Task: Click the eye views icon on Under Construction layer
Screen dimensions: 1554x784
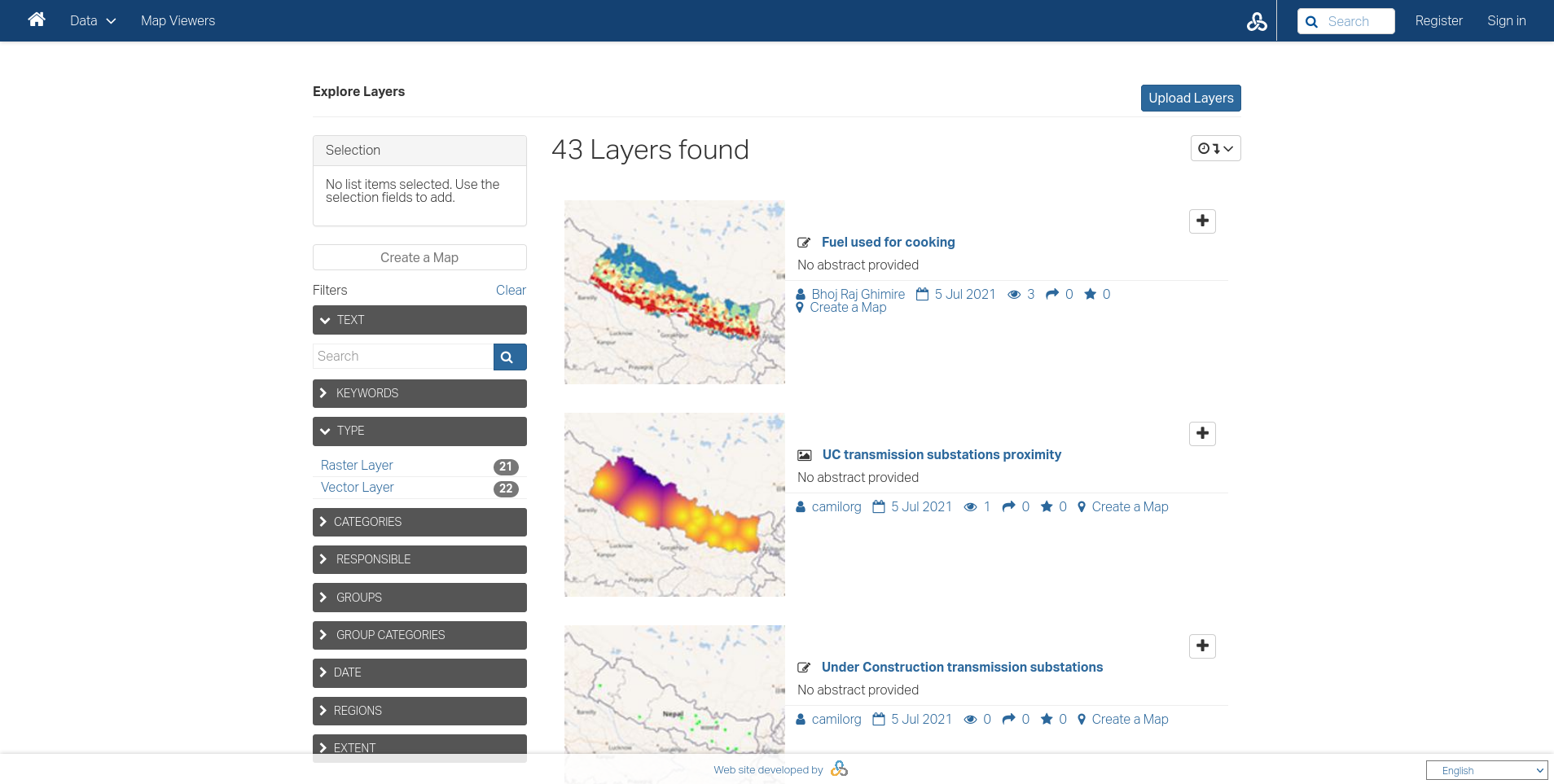Action: [970, 720]
